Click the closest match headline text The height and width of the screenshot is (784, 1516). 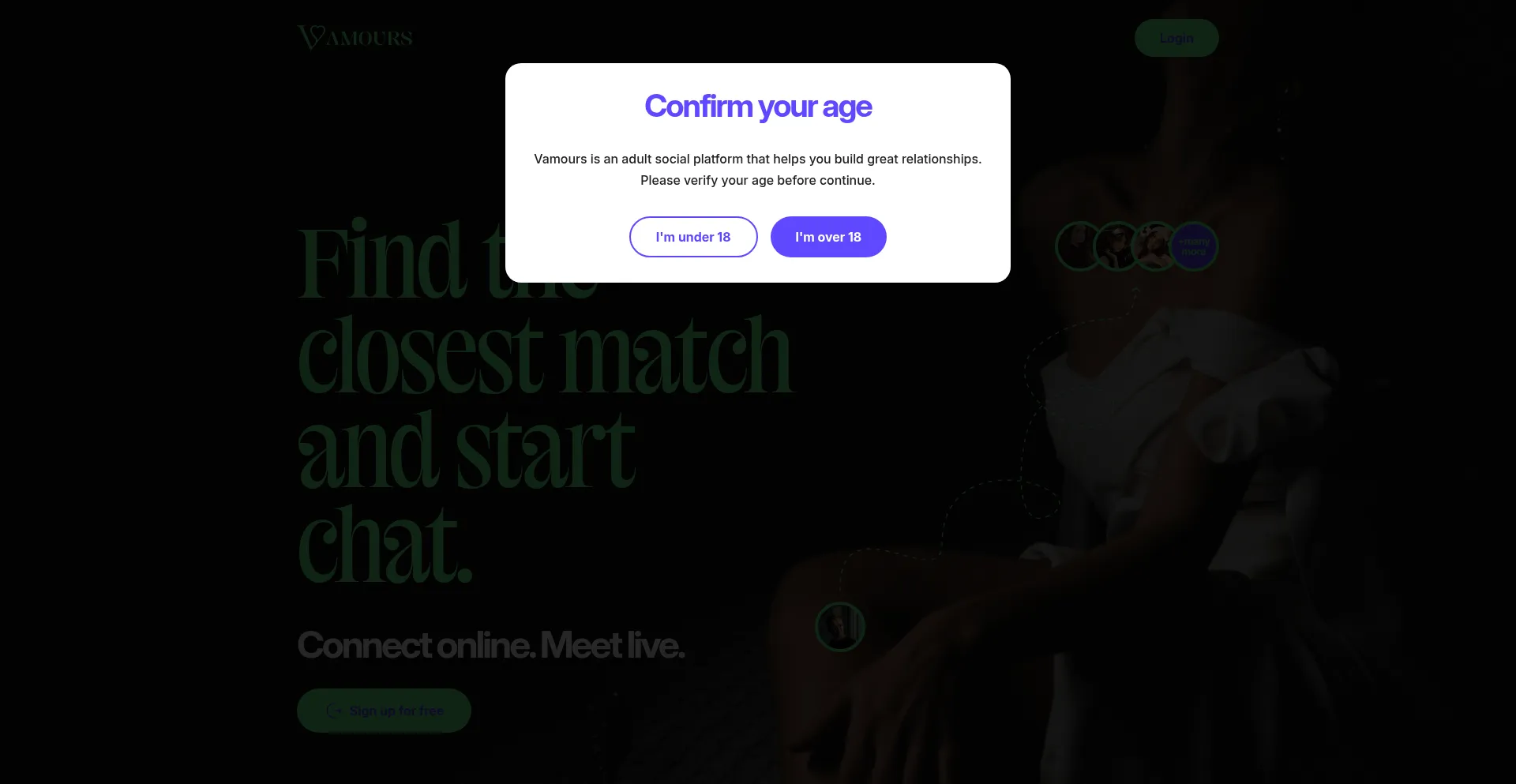point(545,355)
